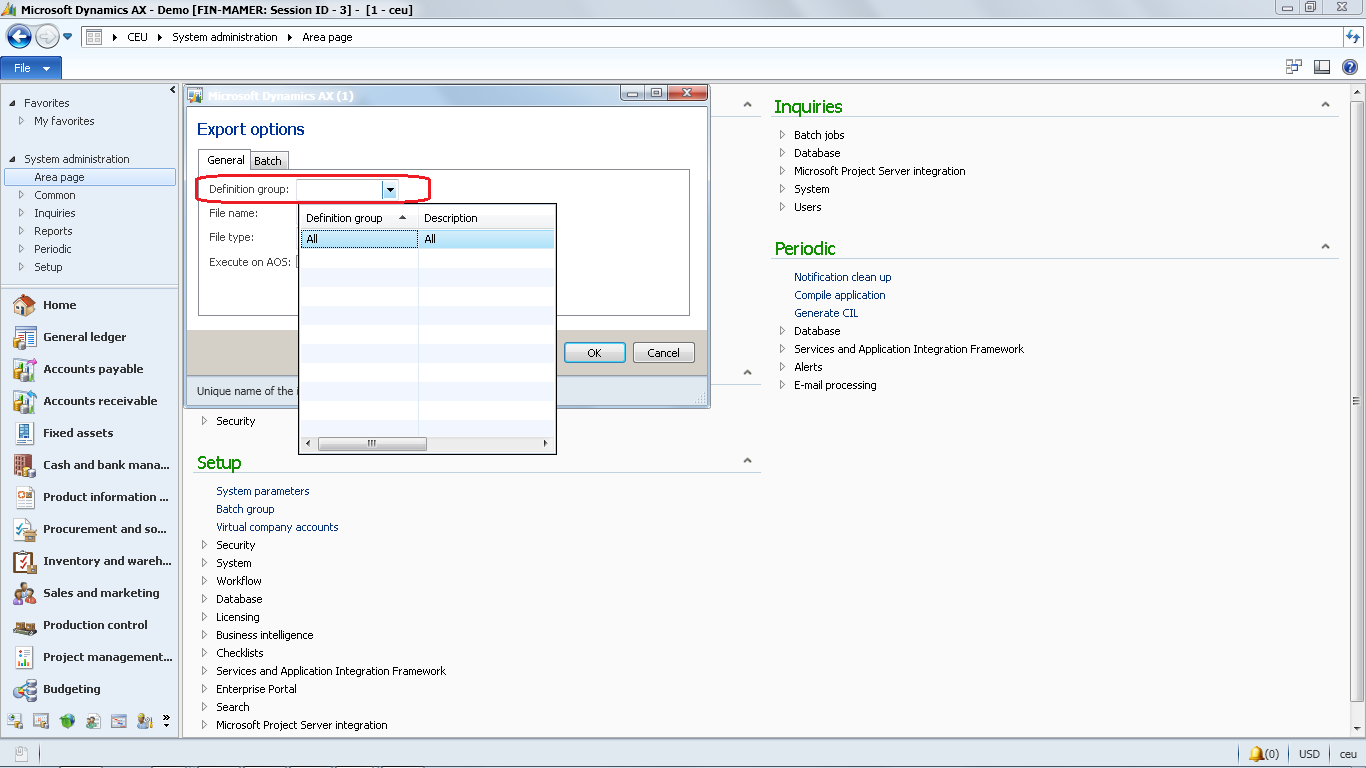The height and width of the screenshot is (768, 1366).
Task: Open Product information module icon
Action: click(24, 497)
